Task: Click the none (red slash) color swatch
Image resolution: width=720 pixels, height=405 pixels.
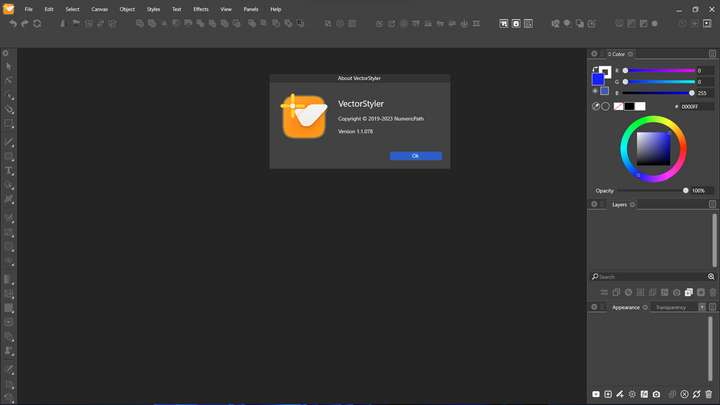Action: (619, 107)
